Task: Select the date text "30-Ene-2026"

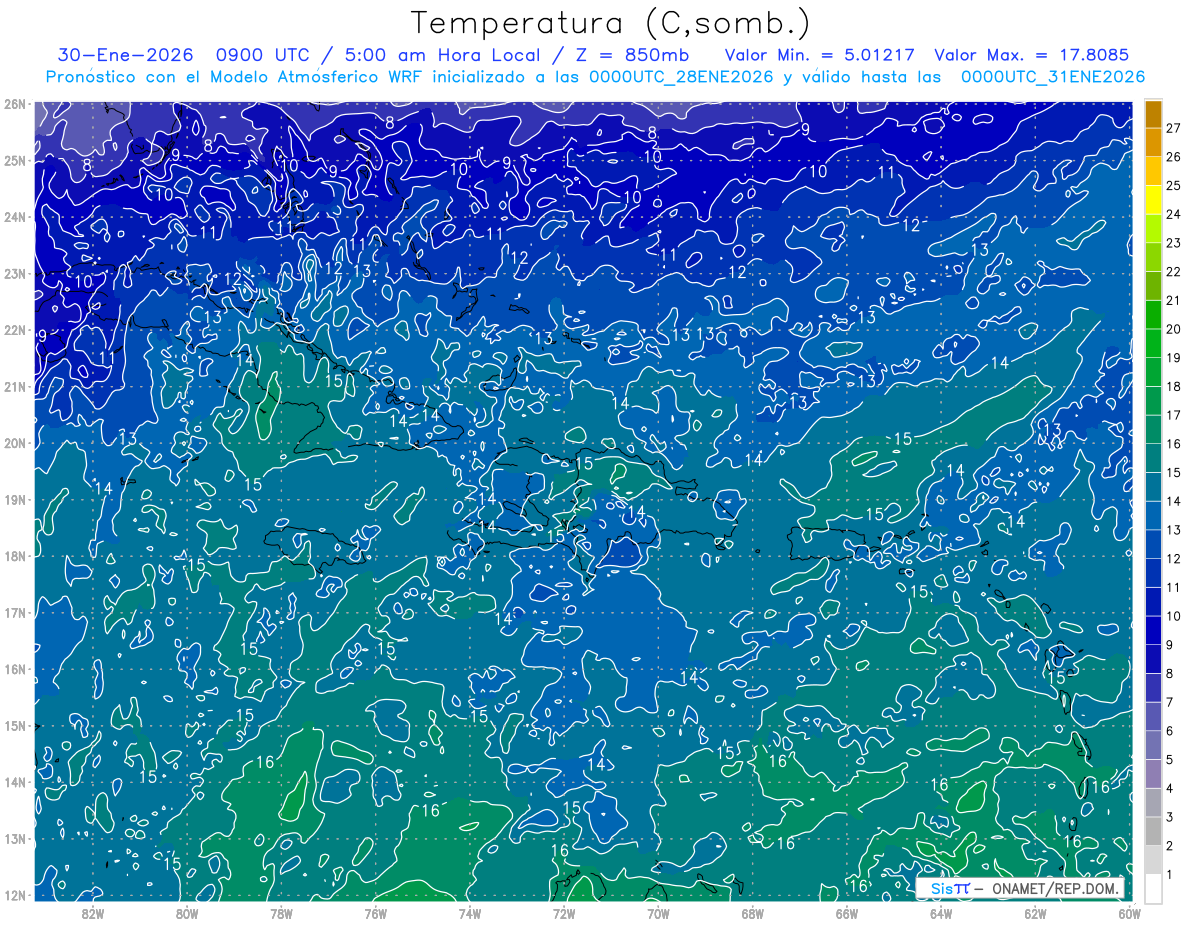Action: (125, 55)
